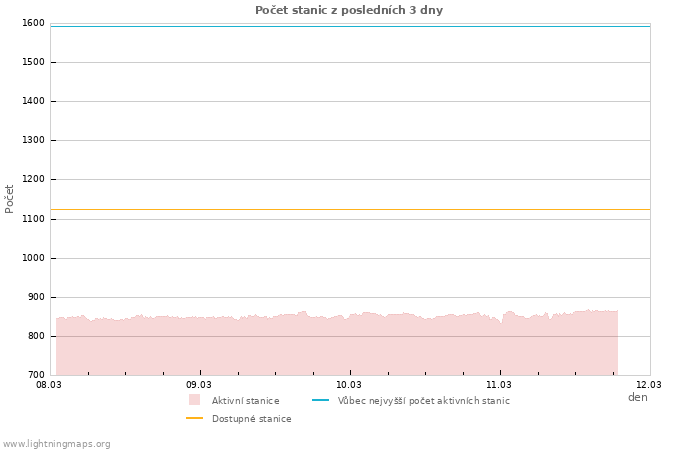Click the 1600 y-axis value
The height and width of the screenshot is (450, 700).
coord(33,23)
